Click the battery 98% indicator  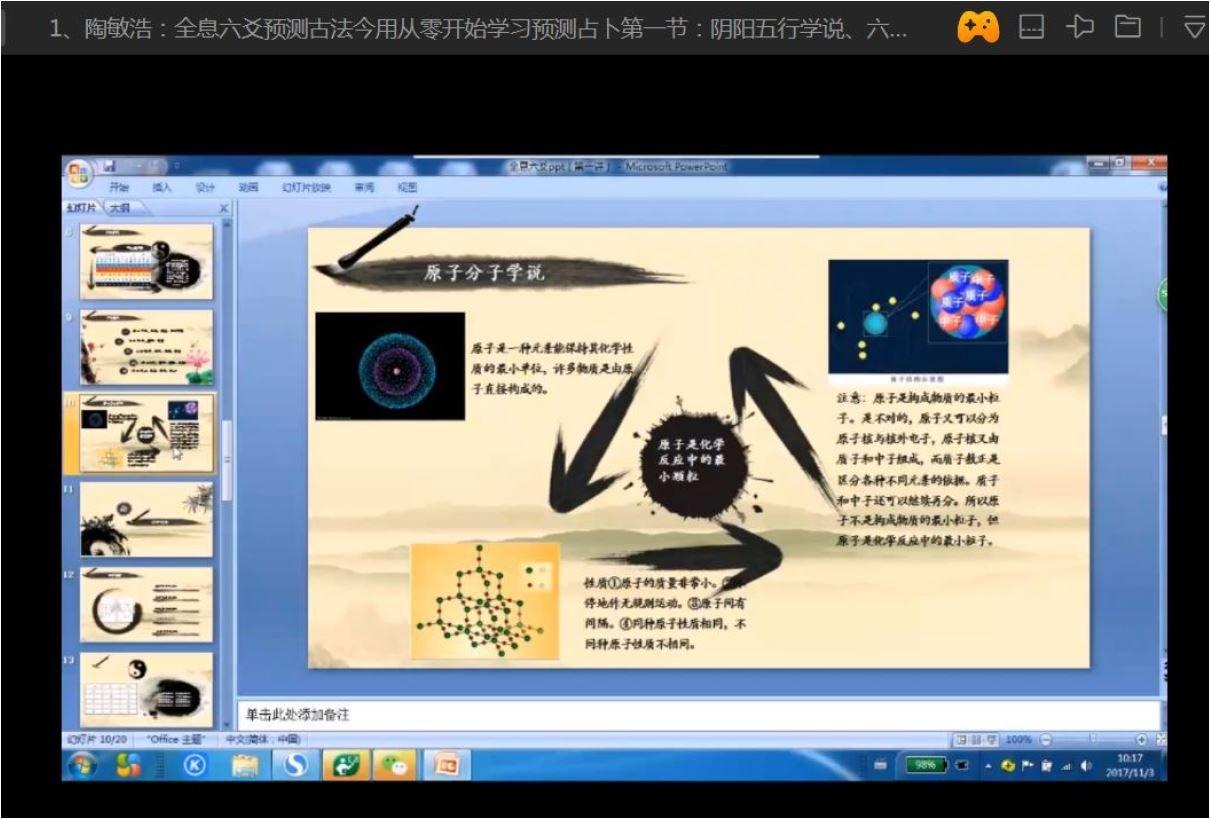coord(926,766)
